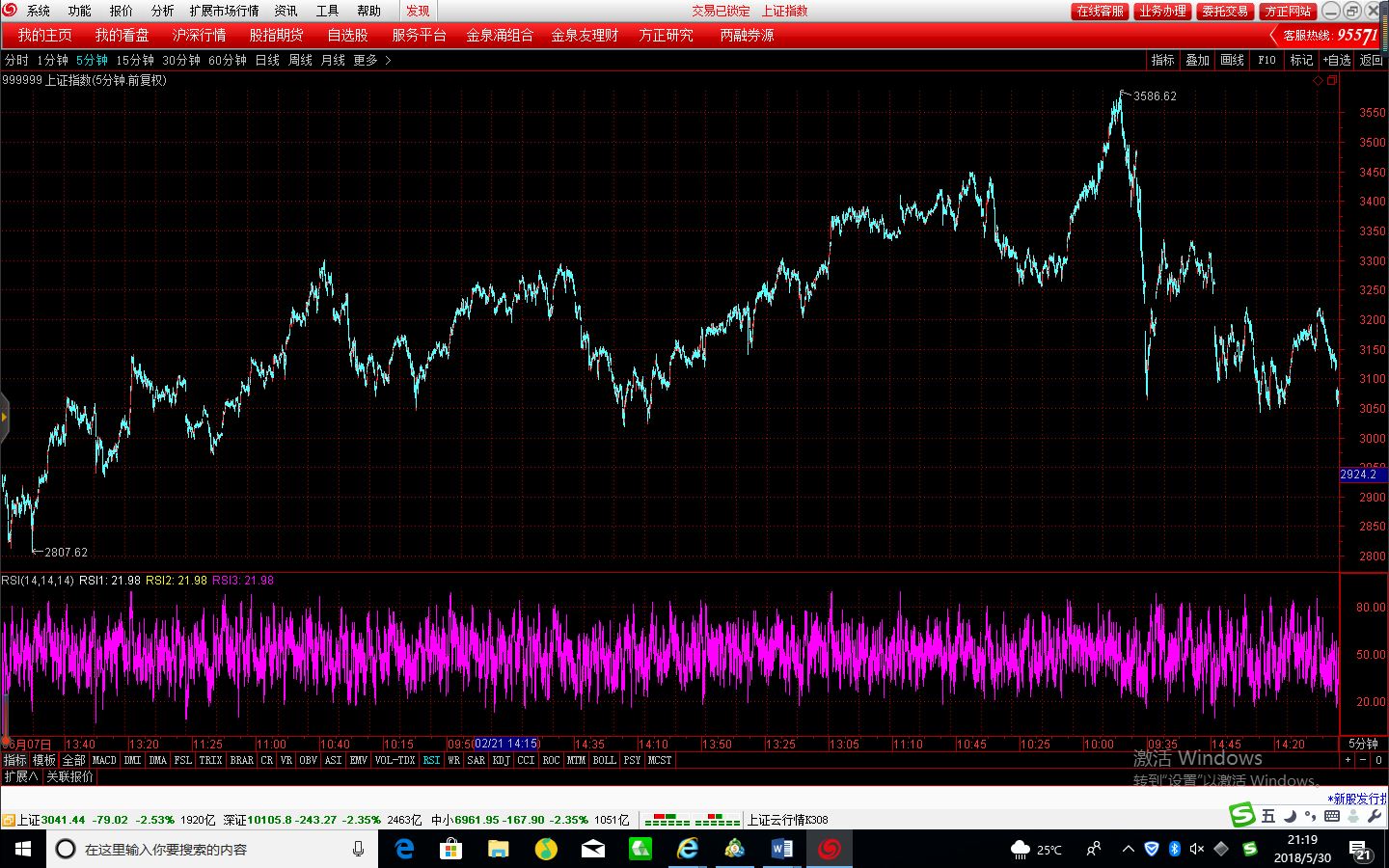Switch RSI indicator to MACD
The width and height of the screenshot is (1389, 868).
click(104, 760)
